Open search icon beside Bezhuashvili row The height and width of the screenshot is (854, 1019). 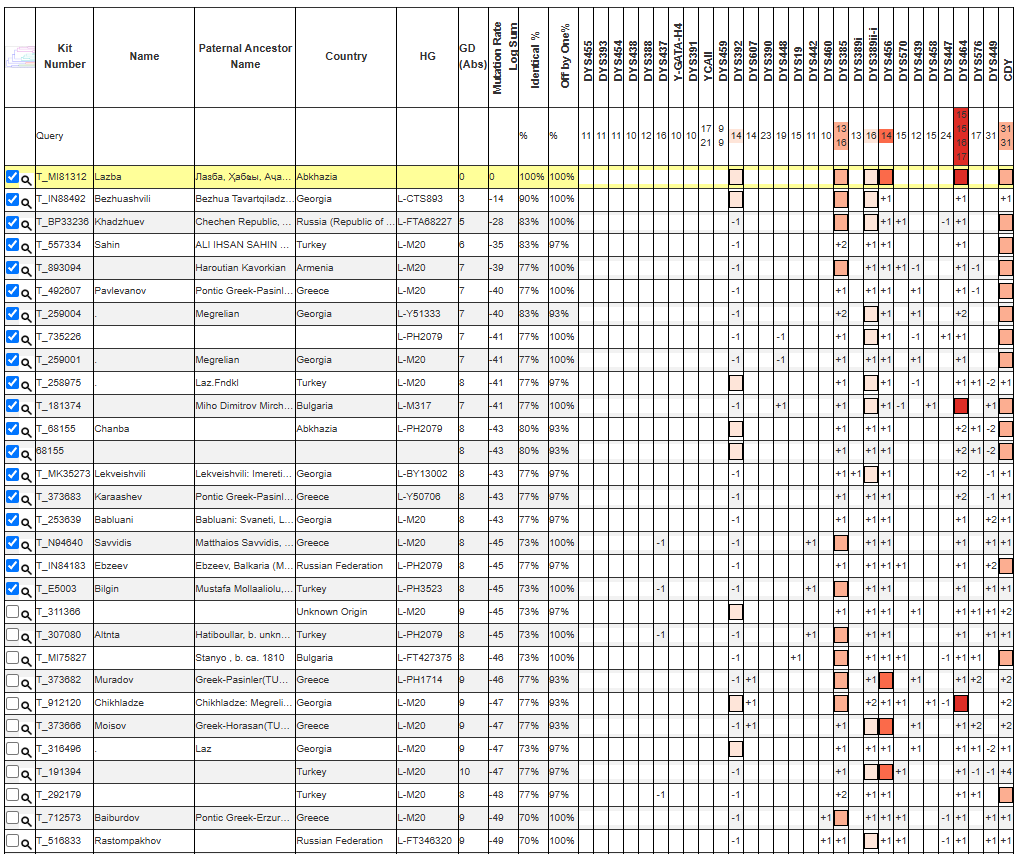tap(27, 200)
